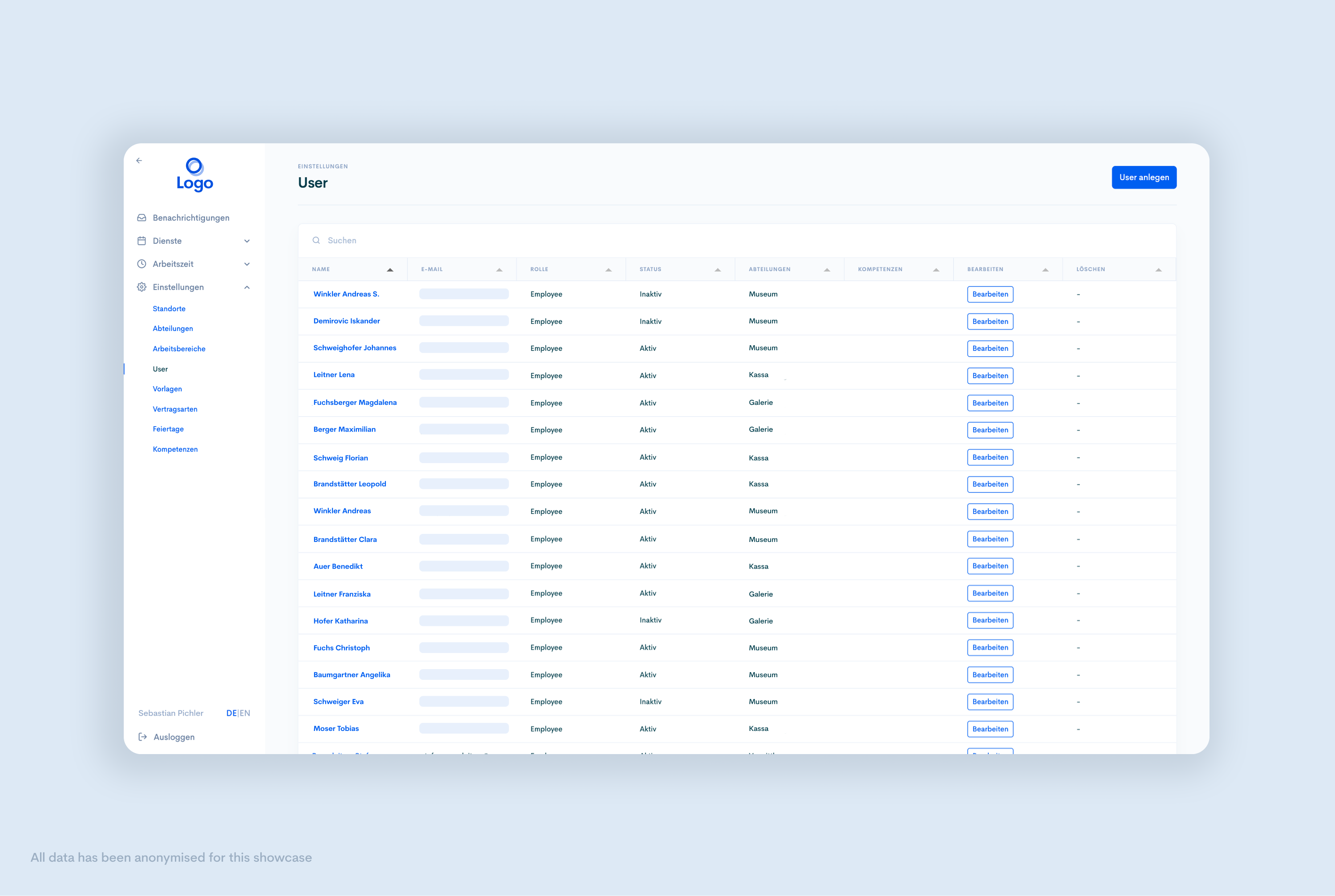The width and height of the screenshot is (1335, 896).
Task: Click the search magnifier icon
Action: 316,241
